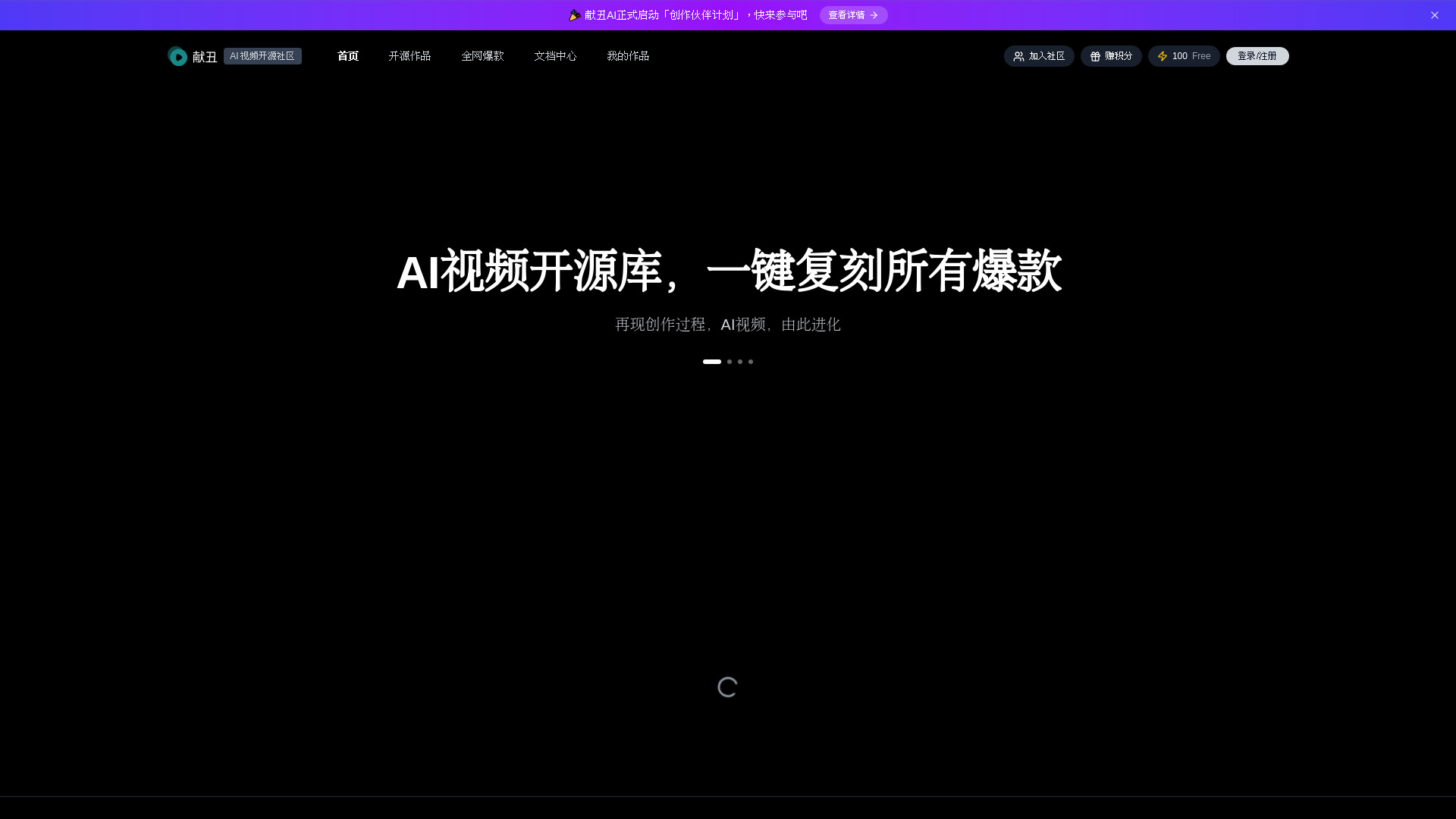Click the 登录/注册 button

pyautogui.click(x=1257, y=56)
